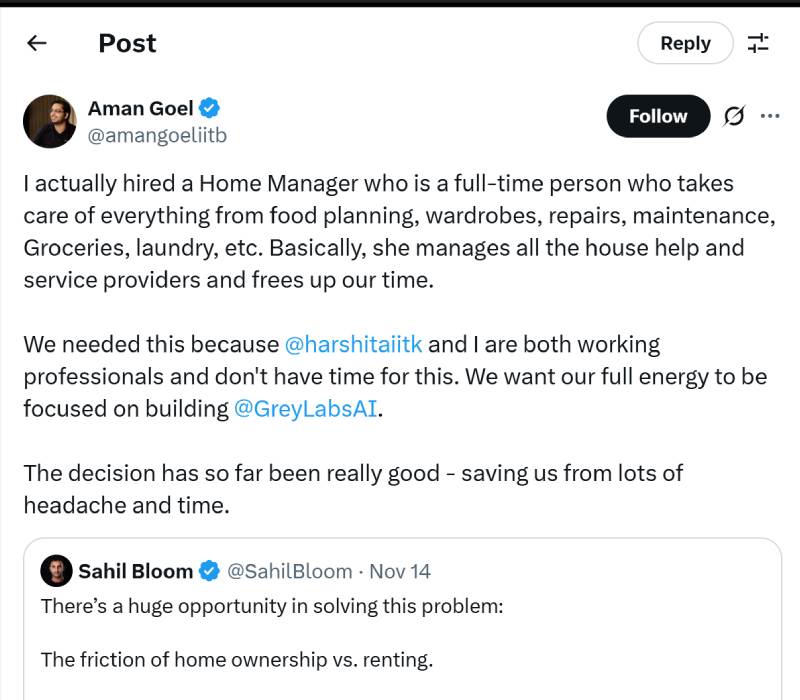Open the Nov 14 timestamp link

pos(400,571)
